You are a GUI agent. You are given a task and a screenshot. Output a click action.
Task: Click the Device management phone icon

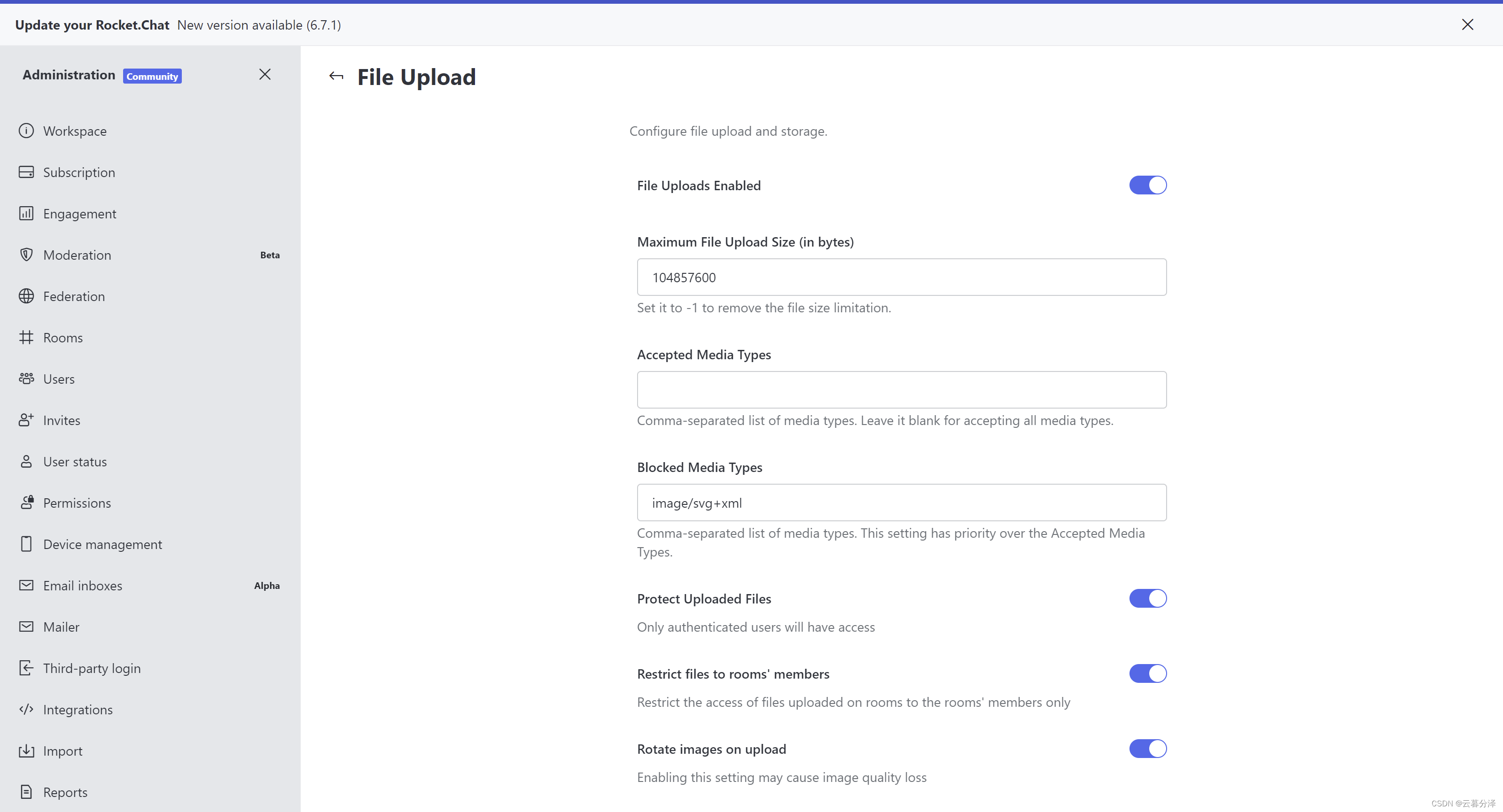pos(26,544)
